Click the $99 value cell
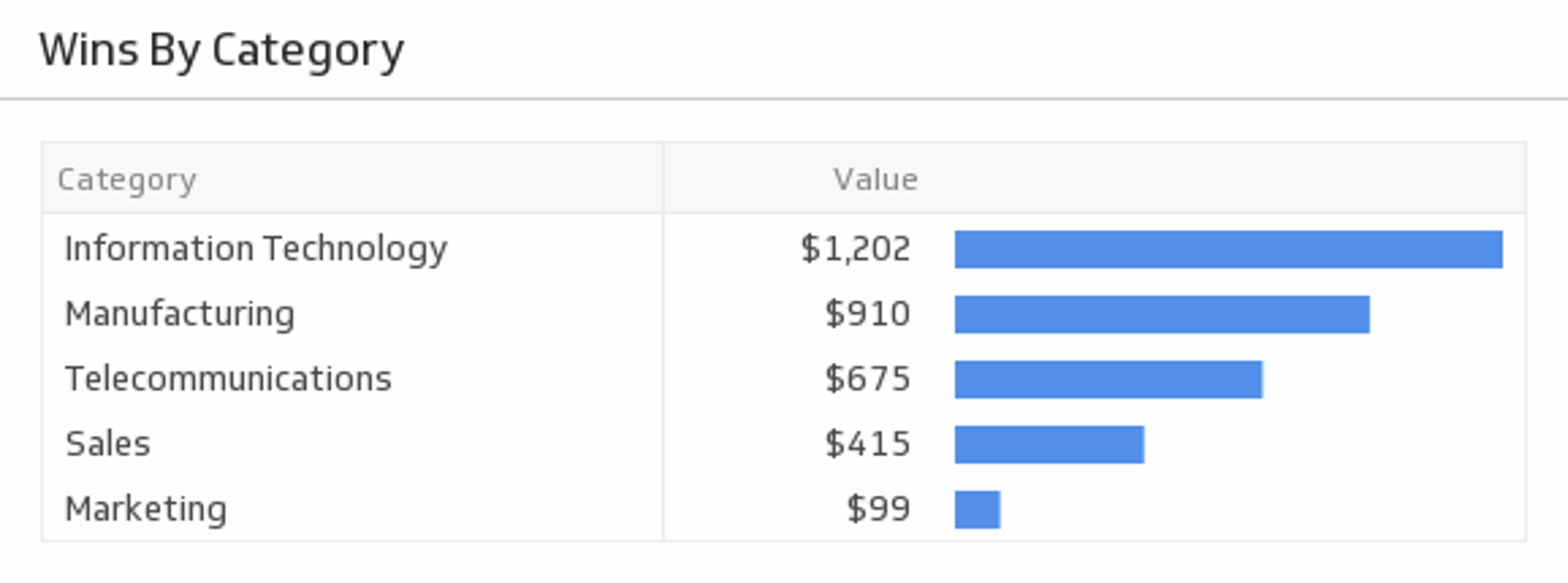Screen dimensions: 1568x583 pos(878,510)
